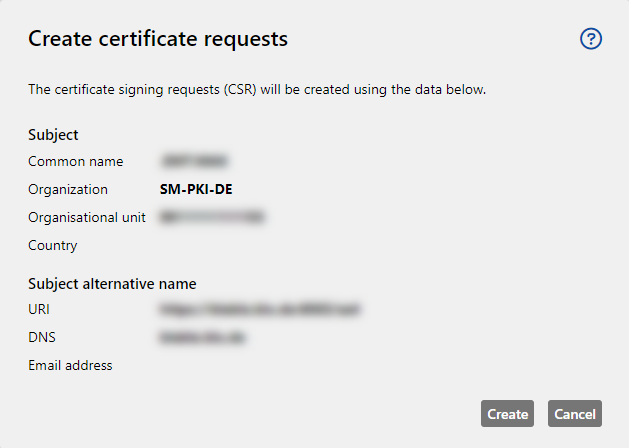Select the SM-PKI-DE organization value
Screen dimensions: 629x448
[x=196, y=189]
